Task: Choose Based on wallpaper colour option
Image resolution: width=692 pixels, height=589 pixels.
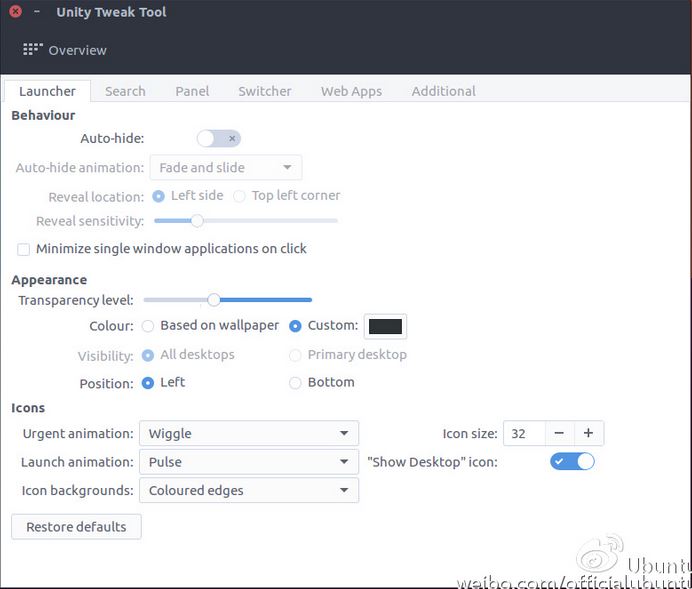Action: (x=148, y=326)
